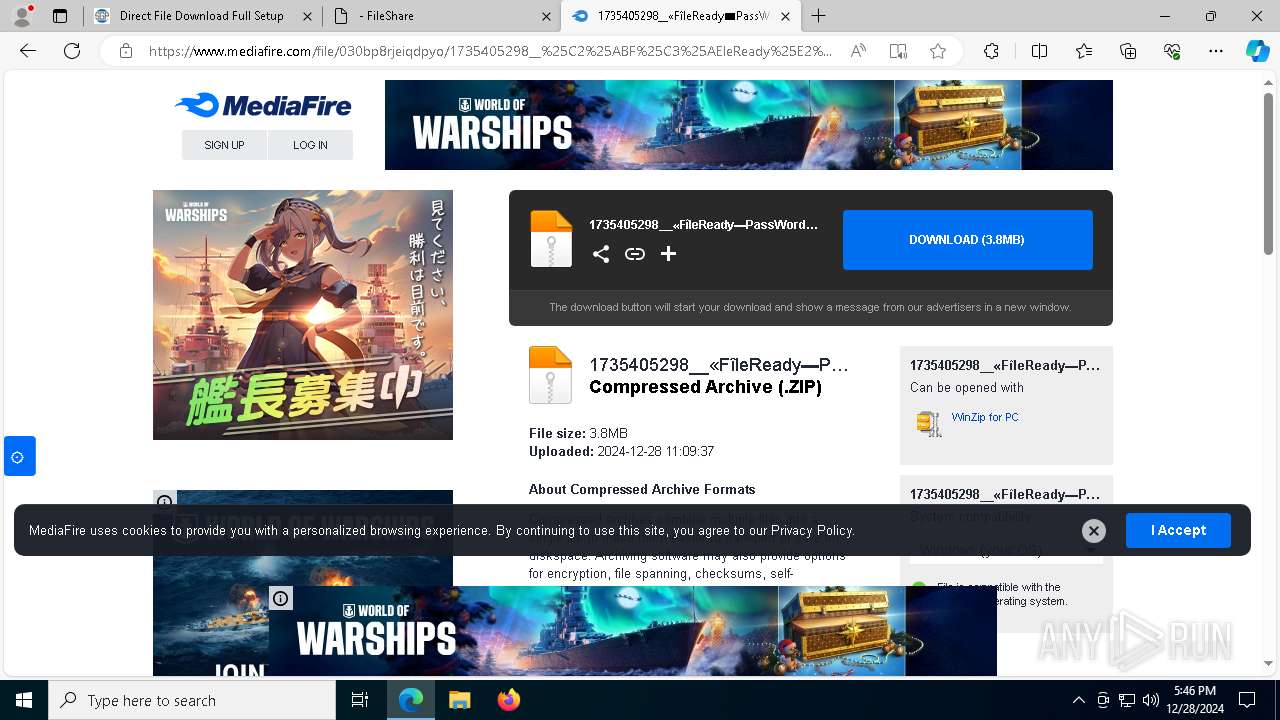This screenshot has height=720, width=1280.
Task: Open volume control in system tray
Action: tap(1151, 700)
